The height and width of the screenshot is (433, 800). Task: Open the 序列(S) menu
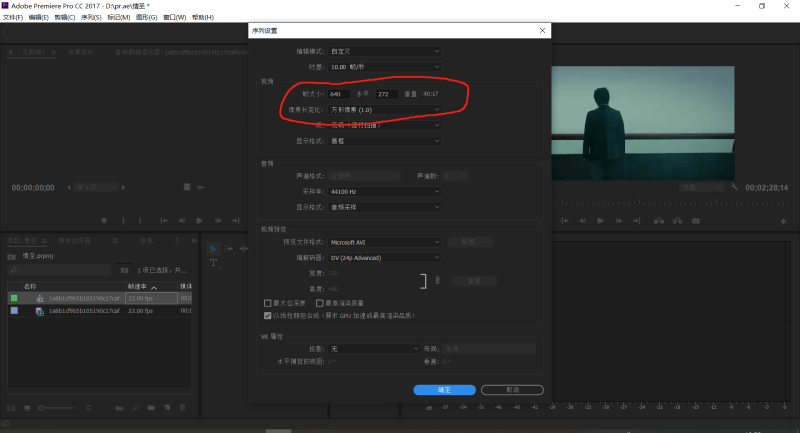coord(91,18)
